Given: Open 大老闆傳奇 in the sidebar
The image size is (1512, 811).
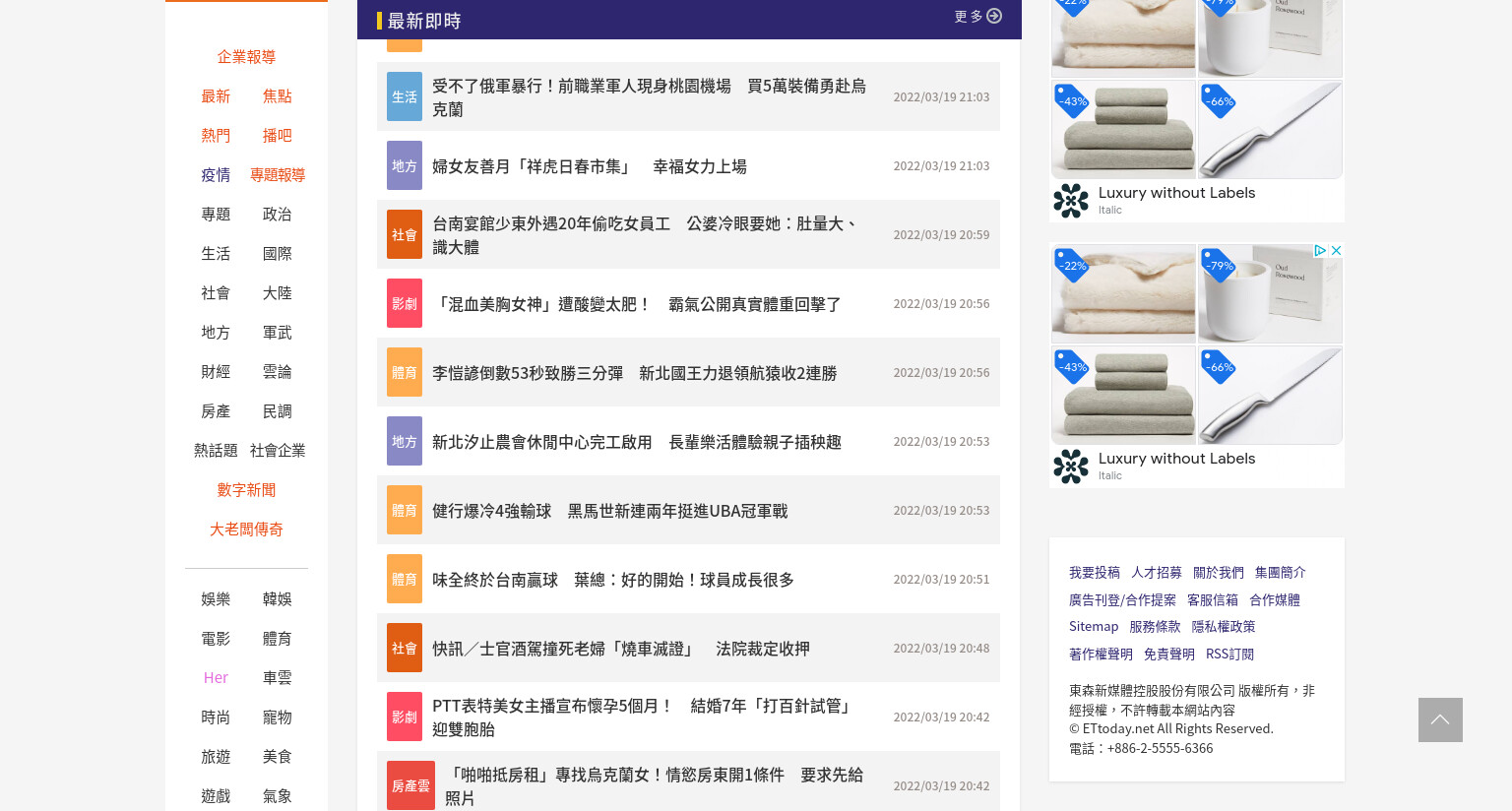Looking at the screenshot, I should click(x=246, y=530).
